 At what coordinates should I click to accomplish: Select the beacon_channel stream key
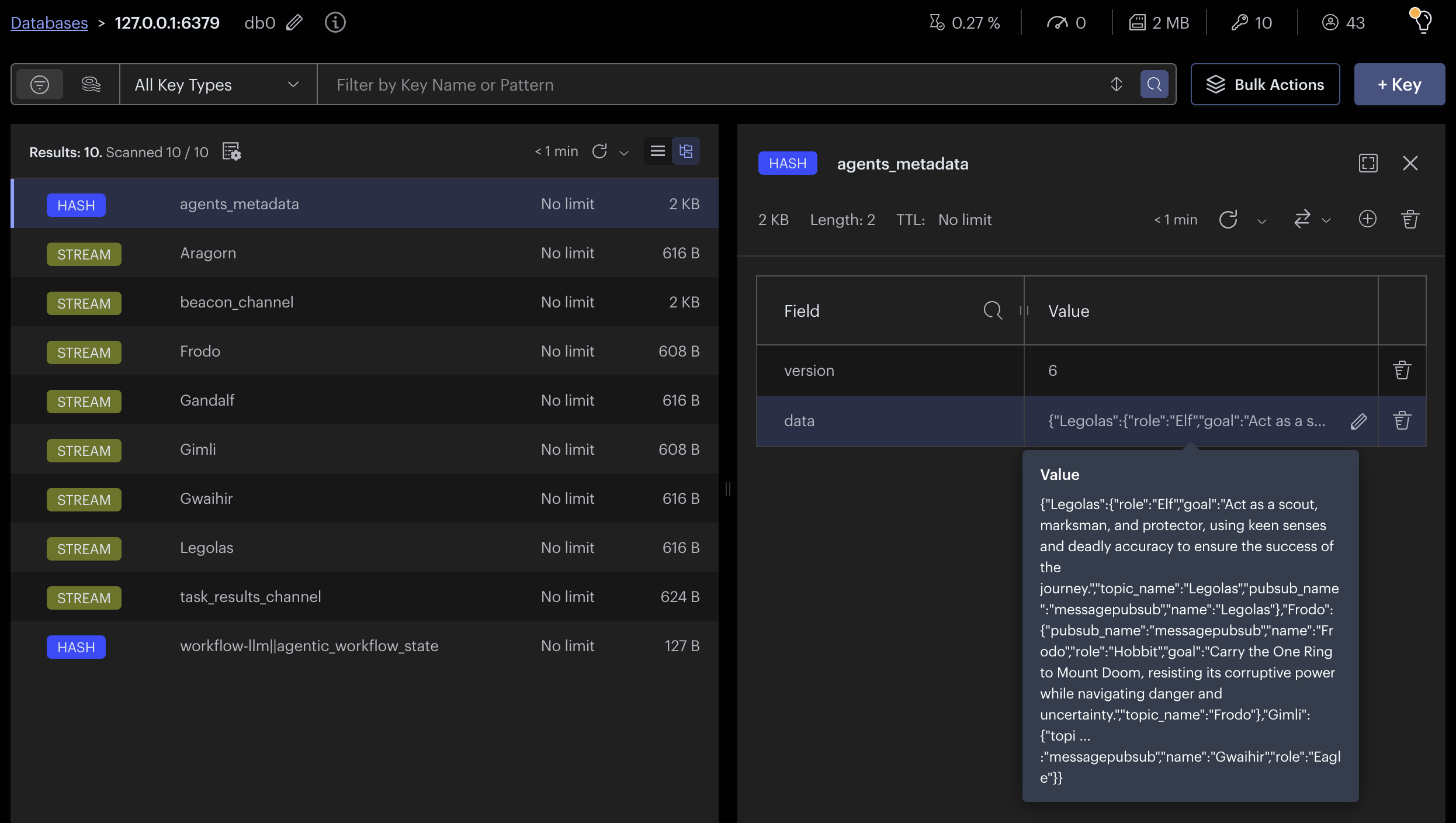236,302
